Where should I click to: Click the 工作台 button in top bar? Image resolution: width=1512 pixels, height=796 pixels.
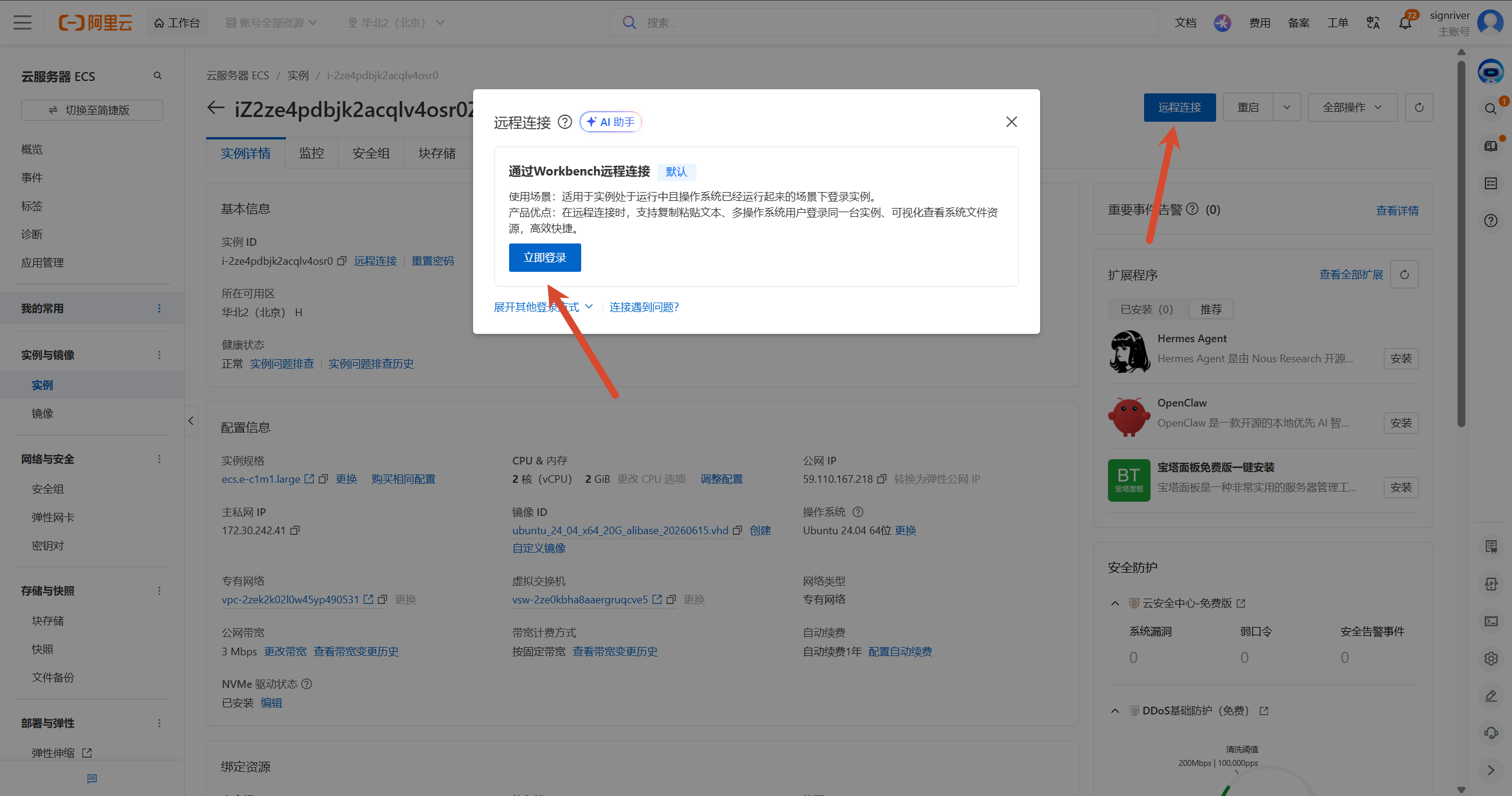point(177,22)
